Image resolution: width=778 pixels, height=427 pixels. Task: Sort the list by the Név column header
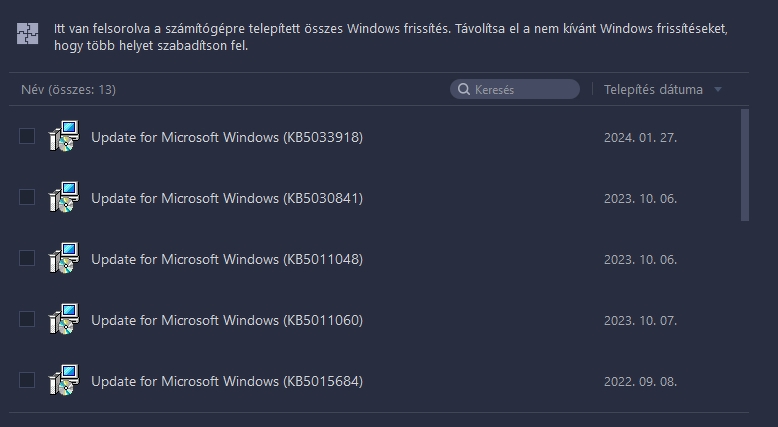[x=68, y=90]
